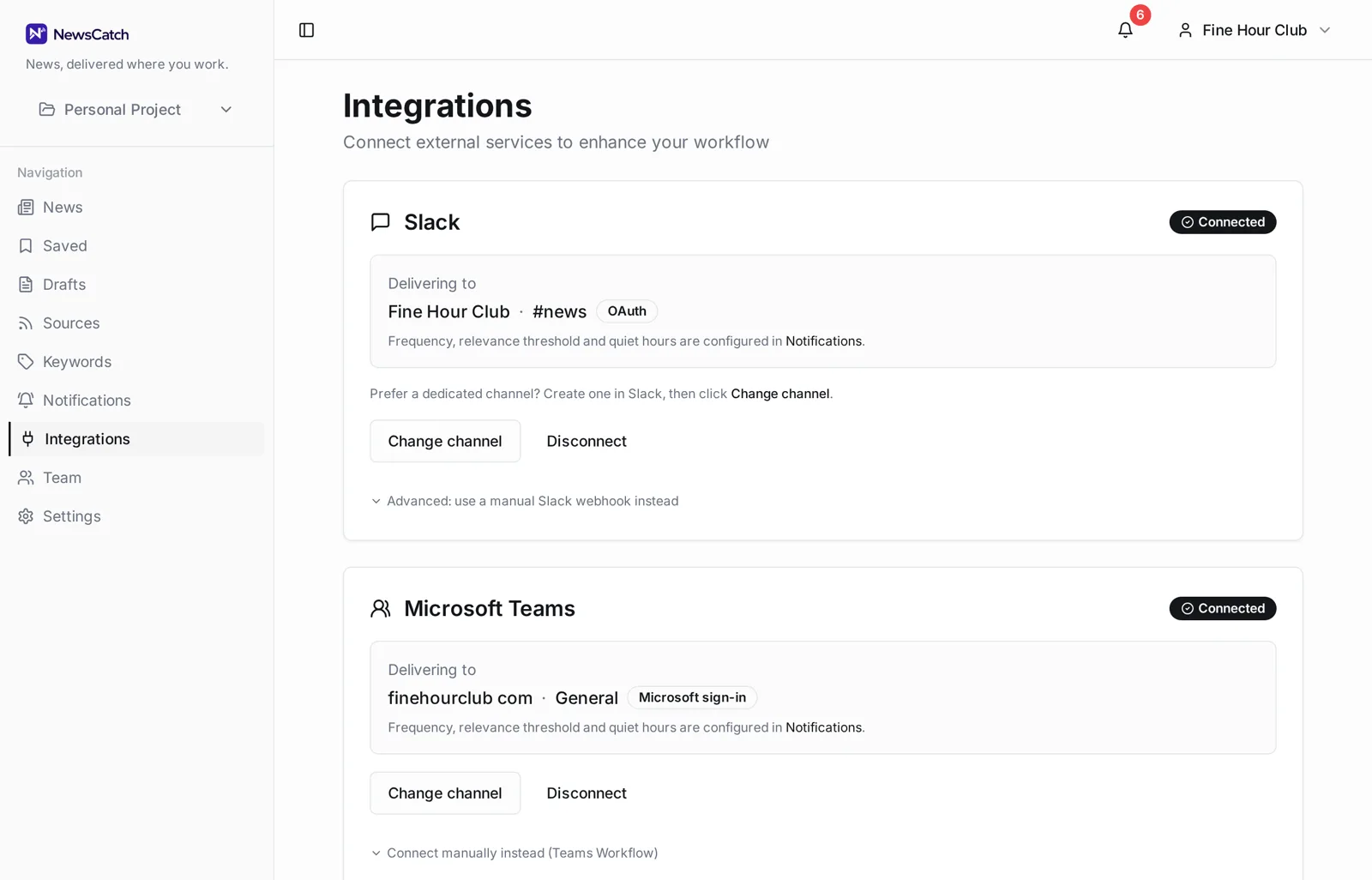Open the notifications bell with 6 badge

[1126, 30]
